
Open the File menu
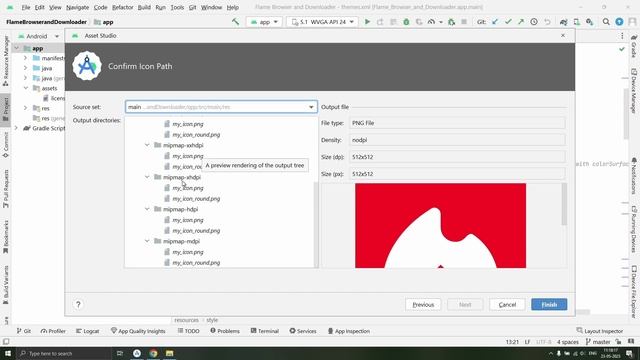[x=26, y=7]
